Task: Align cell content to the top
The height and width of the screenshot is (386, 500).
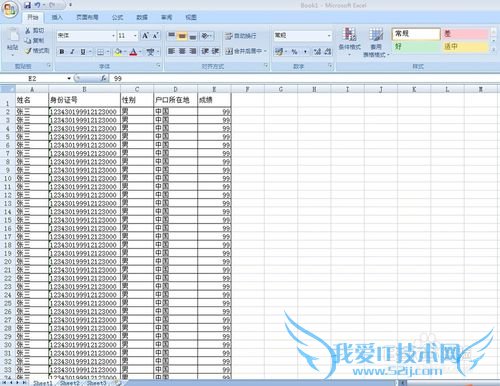Action: tap(171, 36)
